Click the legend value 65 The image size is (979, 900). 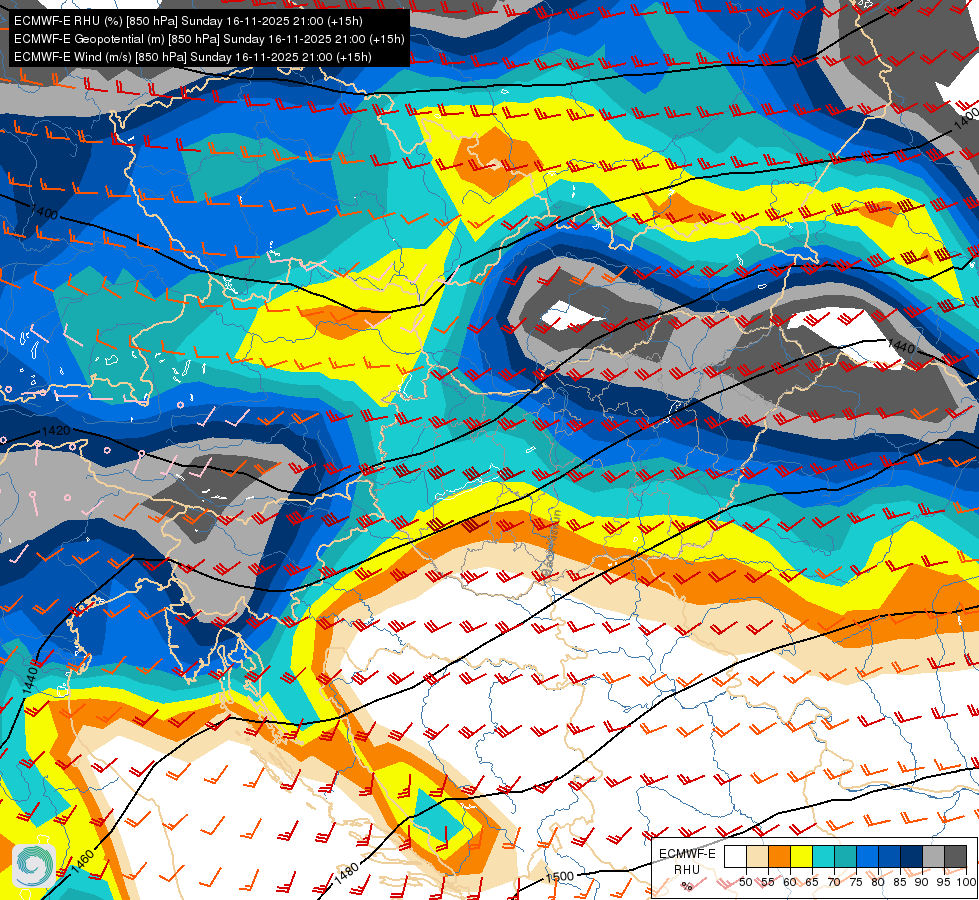[812, 882]
